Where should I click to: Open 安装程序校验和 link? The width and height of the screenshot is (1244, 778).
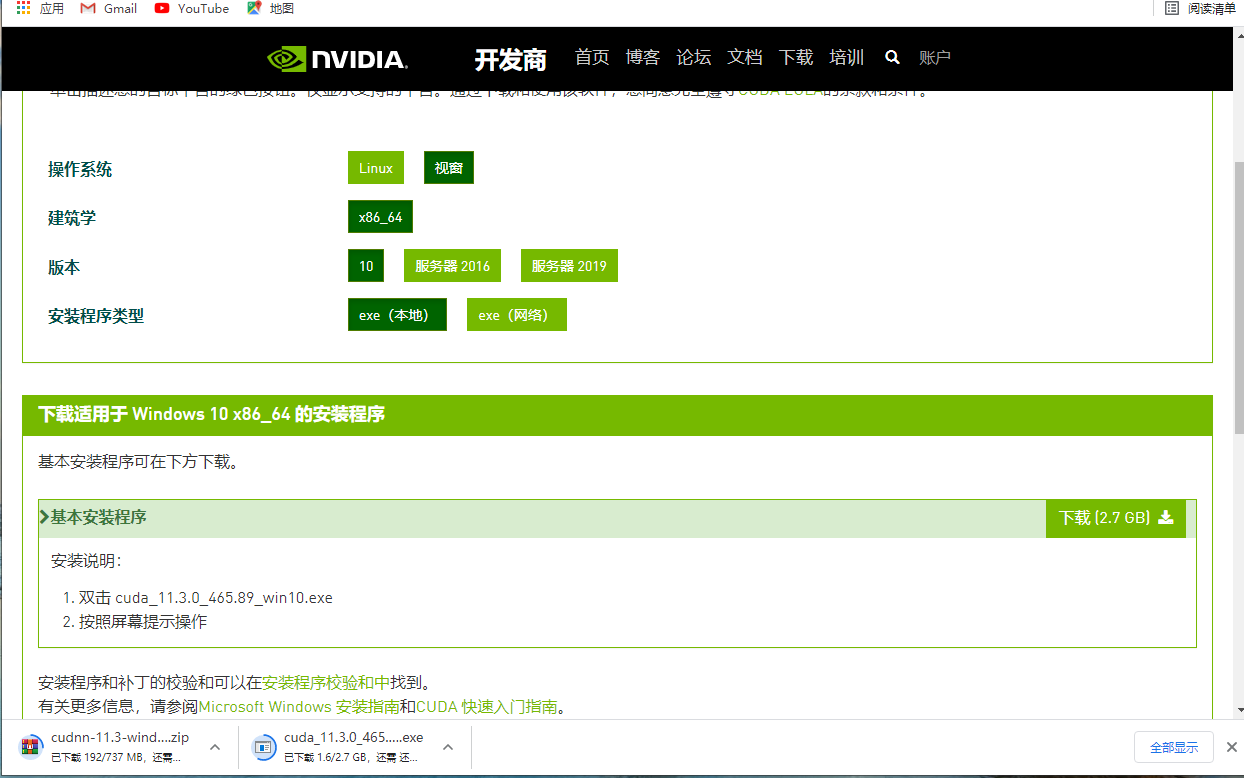(x=326, y=683)
